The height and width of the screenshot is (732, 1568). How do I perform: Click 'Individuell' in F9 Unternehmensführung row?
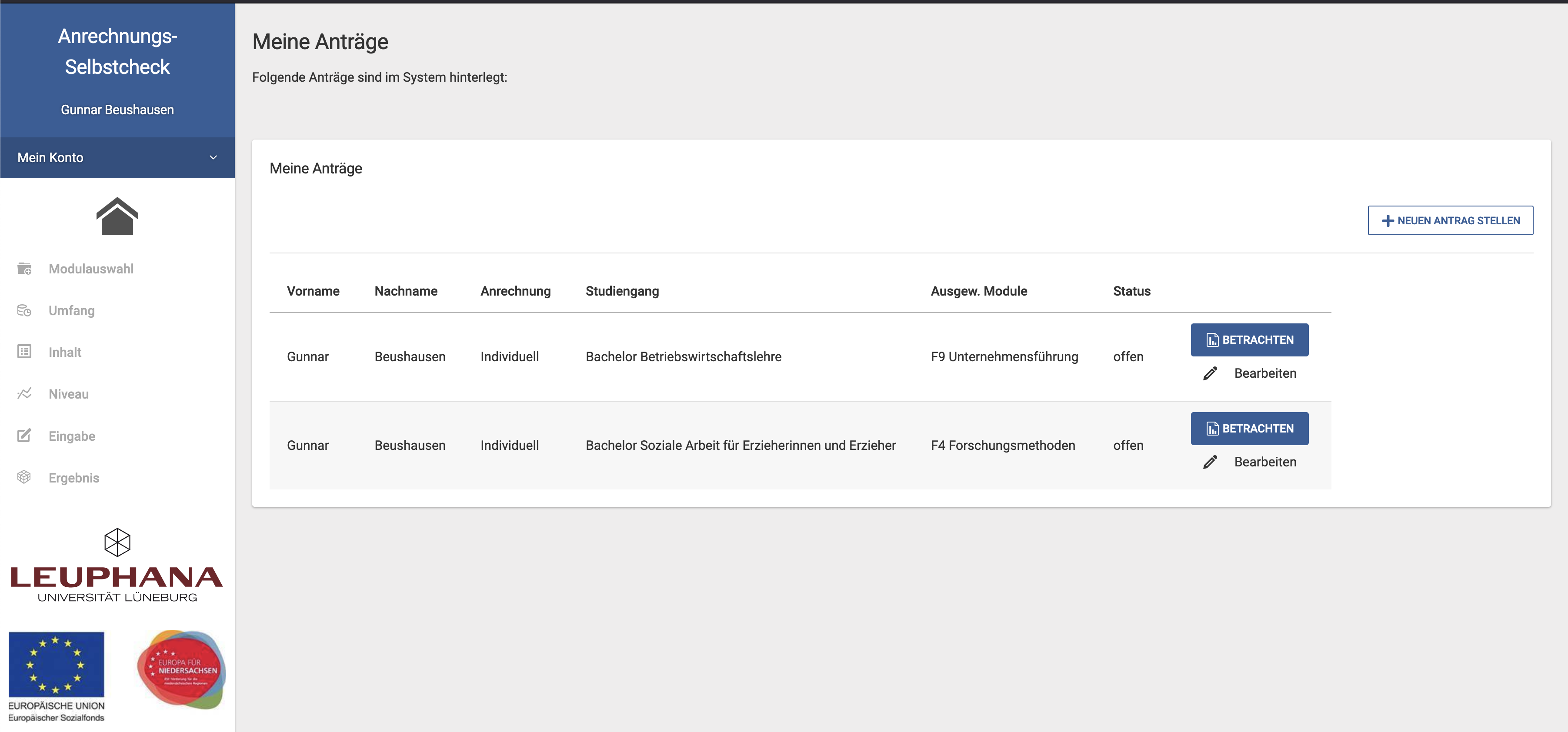[510, 356]
